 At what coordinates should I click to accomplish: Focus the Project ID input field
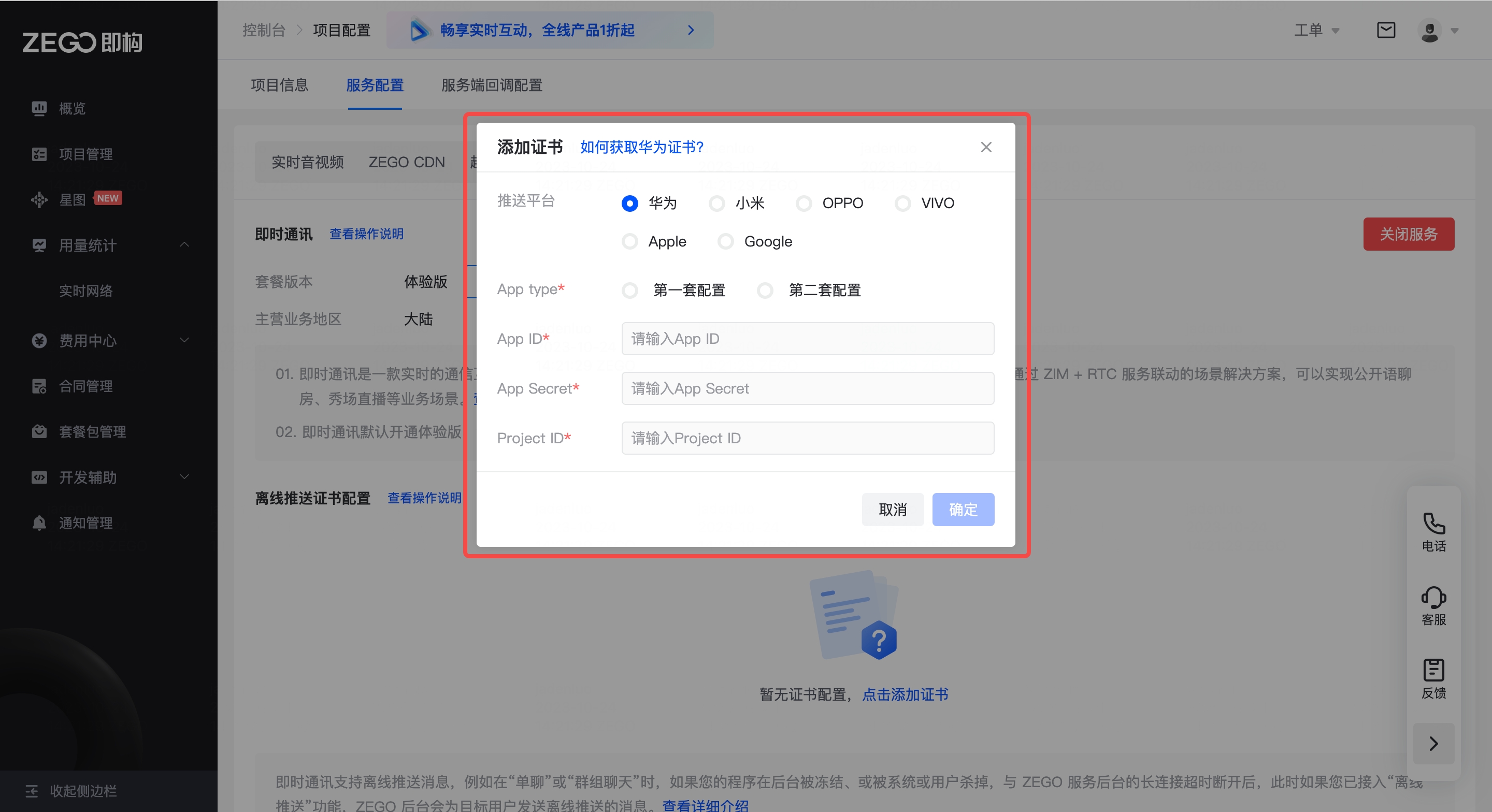(x=808, y=439)
